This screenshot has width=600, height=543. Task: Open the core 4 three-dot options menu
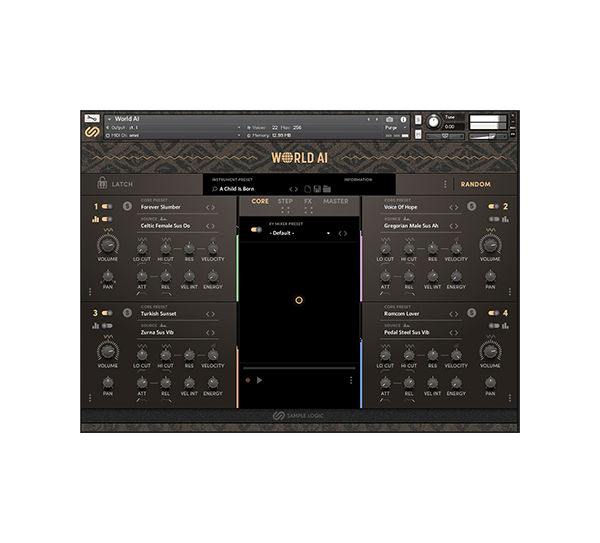[510, 398]
